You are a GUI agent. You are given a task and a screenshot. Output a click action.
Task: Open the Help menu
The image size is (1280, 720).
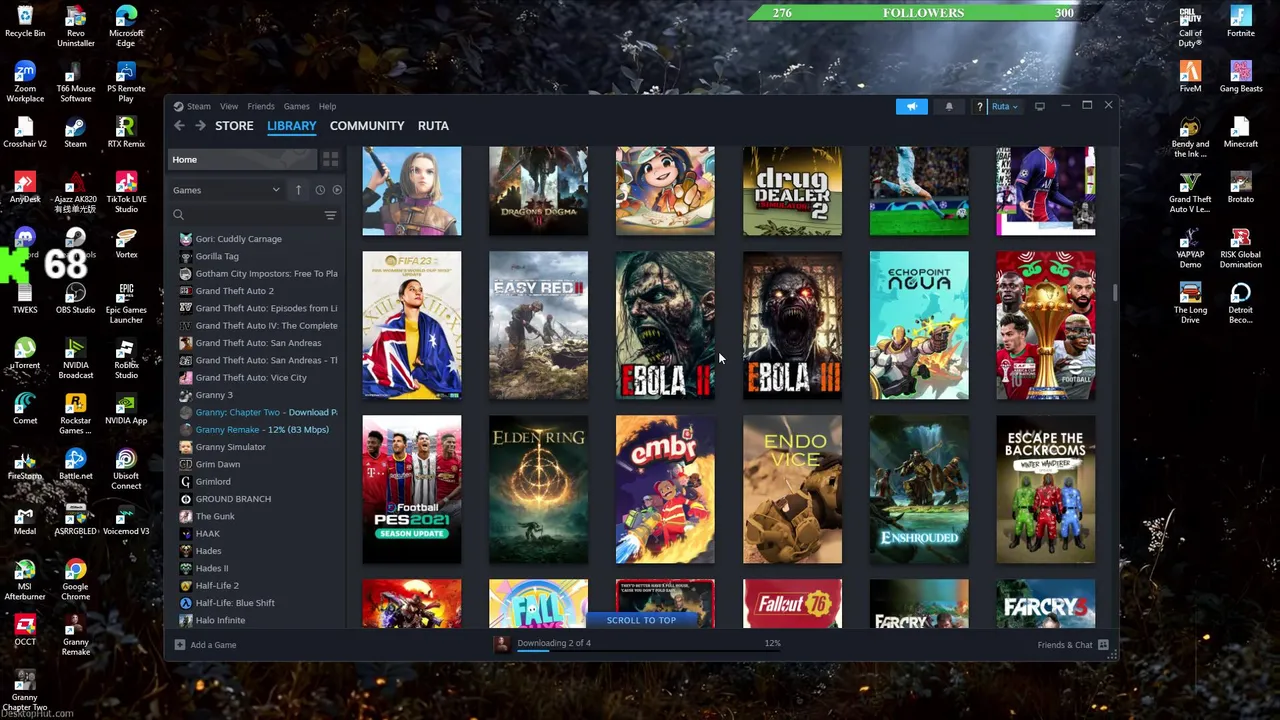pos(327,106)
